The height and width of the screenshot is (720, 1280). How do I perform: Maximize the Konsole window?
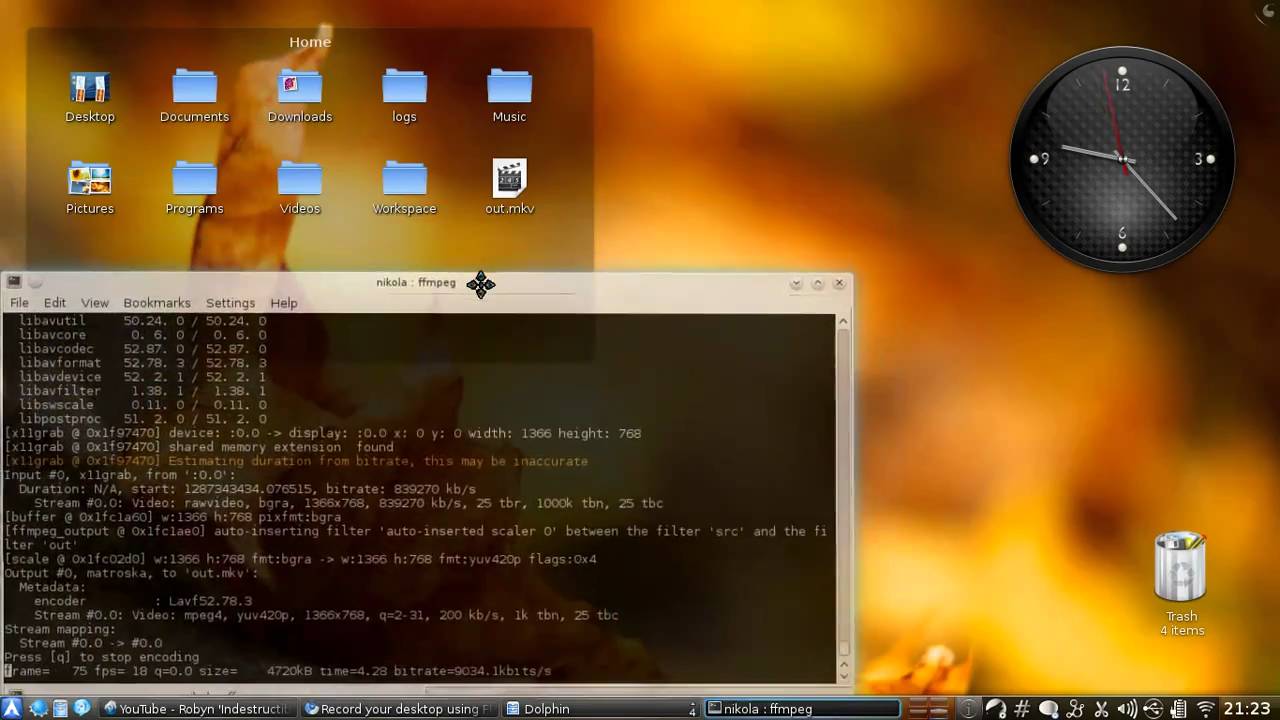818,283
